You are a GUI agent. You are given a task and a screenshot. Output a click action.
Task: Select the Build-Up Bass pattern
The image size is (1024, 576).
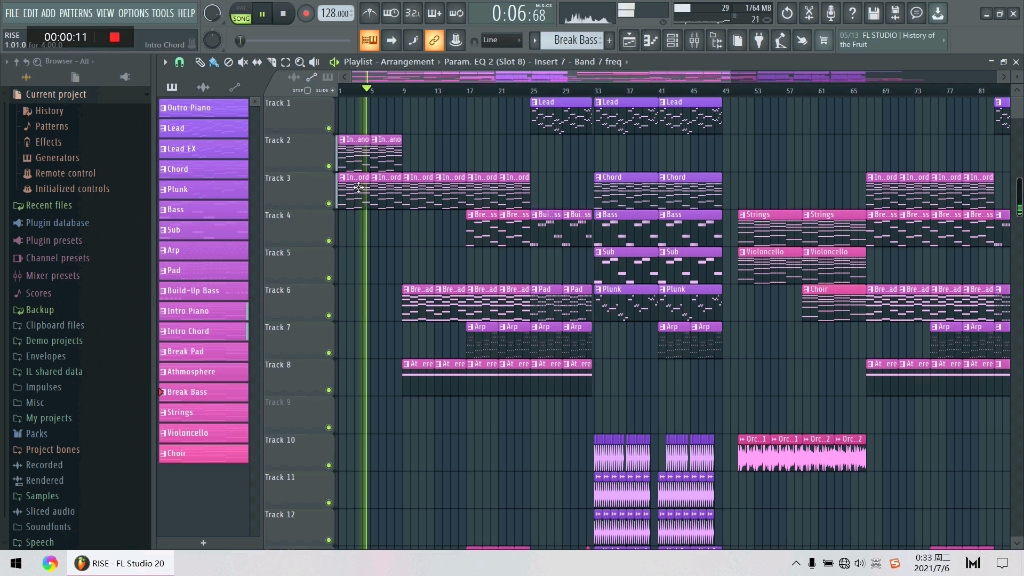tap(203, 290)
